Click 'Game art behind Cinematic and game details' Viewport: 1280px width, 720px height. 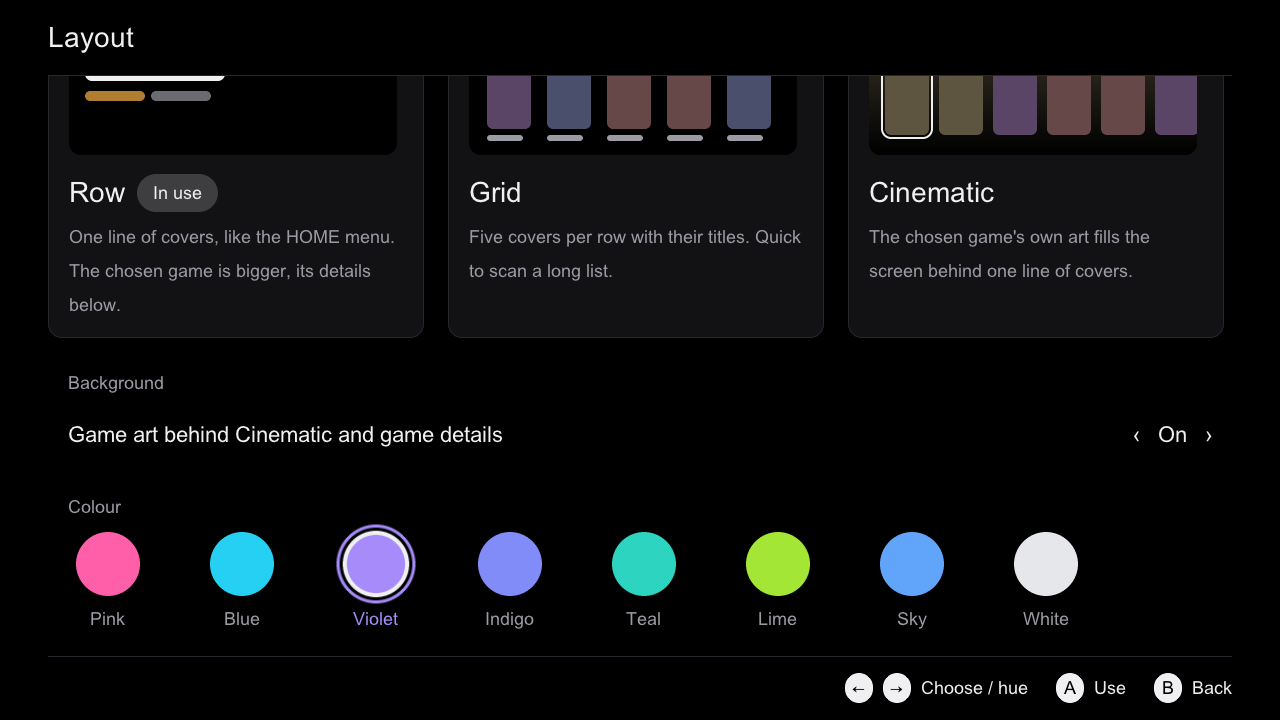(x=285, y=435)
